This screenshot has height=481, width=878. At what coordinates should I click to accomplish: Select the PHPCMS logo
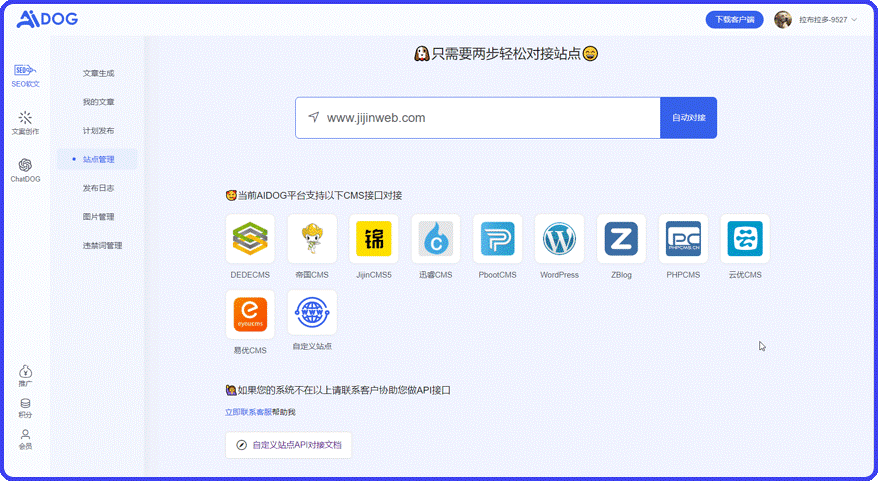pos(683,239)
